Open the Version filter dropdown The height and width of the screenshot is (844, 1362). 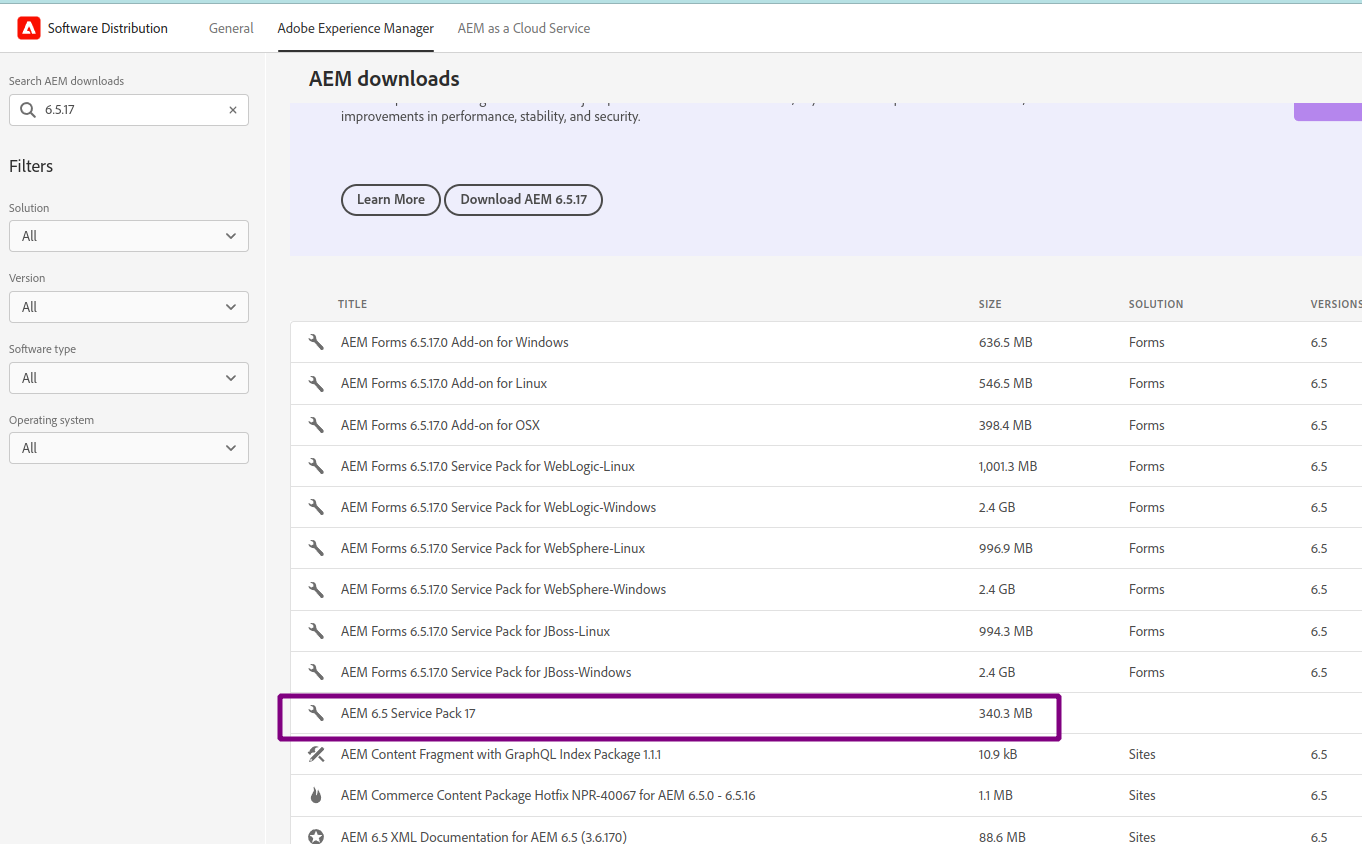point(128,306)
